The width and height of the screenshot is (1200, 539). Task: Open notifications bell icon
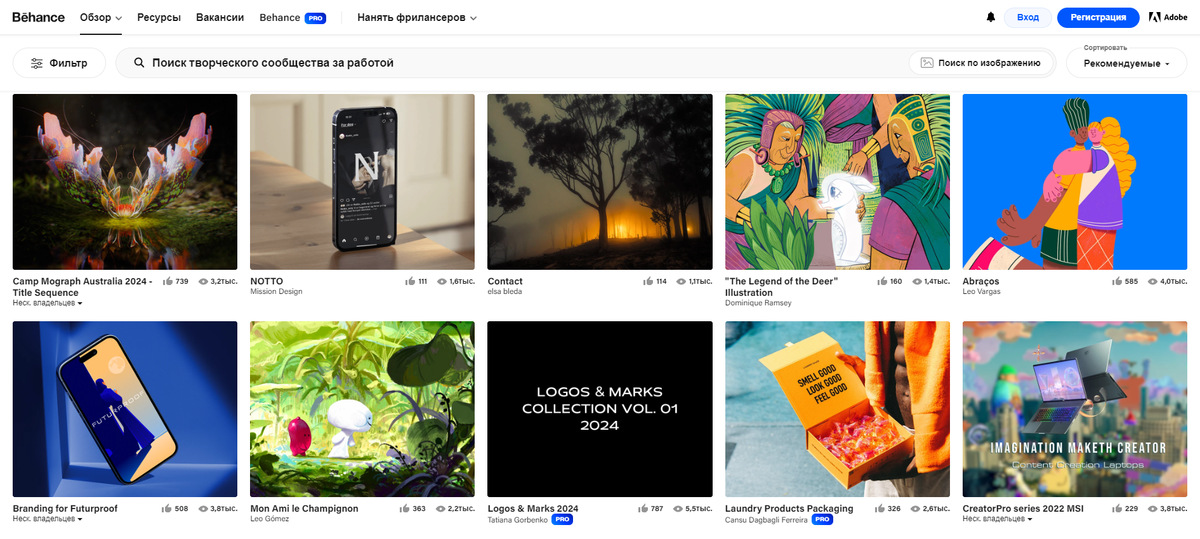tap(991, 17)
